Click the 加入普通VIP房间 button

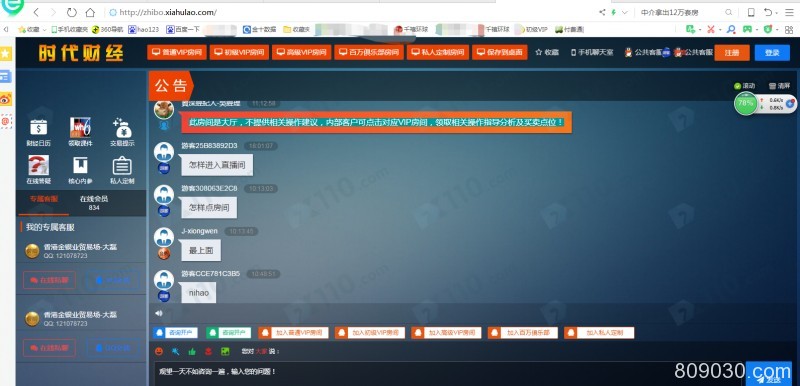click(293, 333)
